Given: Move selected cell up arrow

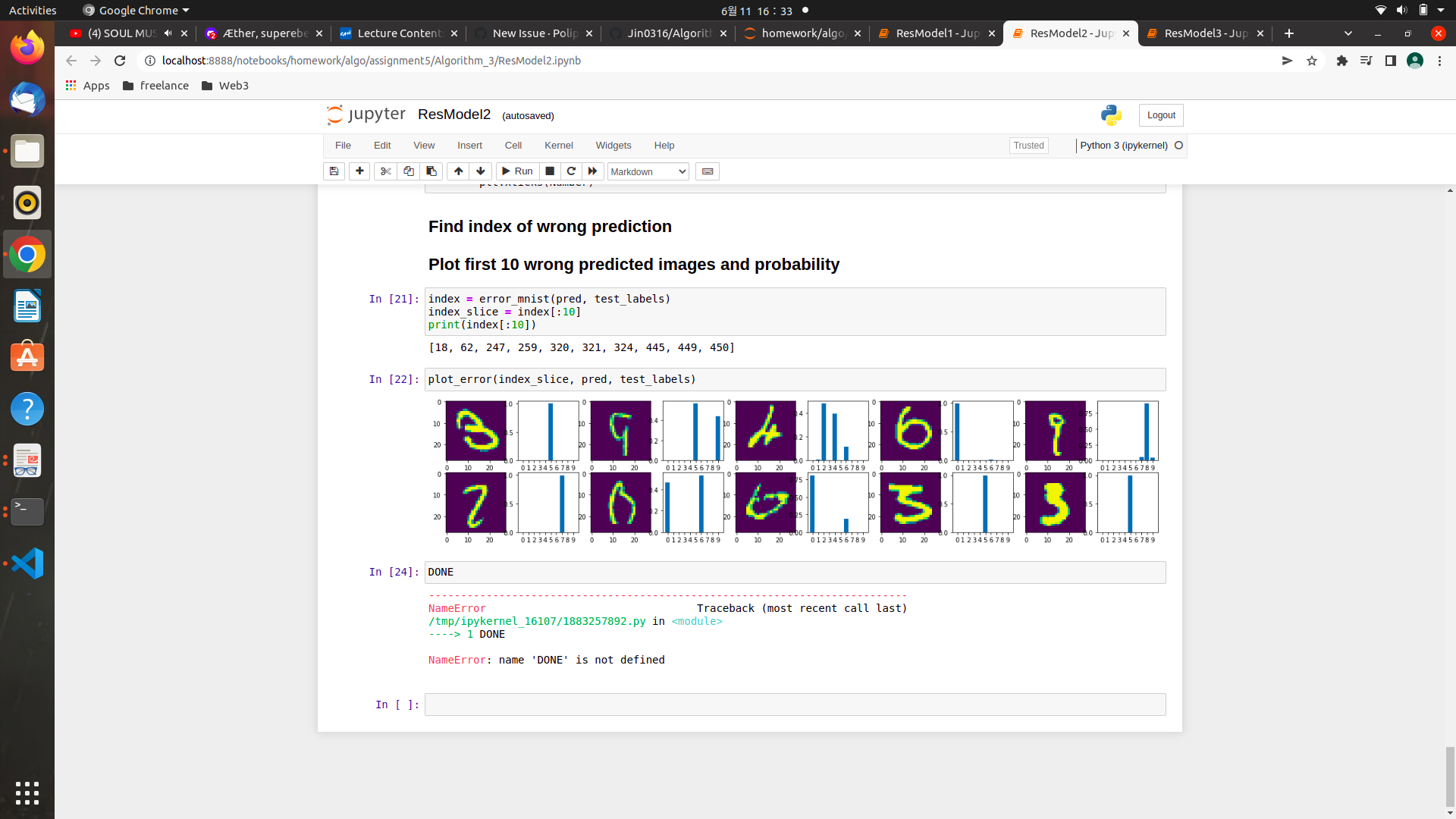Looking at the screenshot, I should coord(458,171).
